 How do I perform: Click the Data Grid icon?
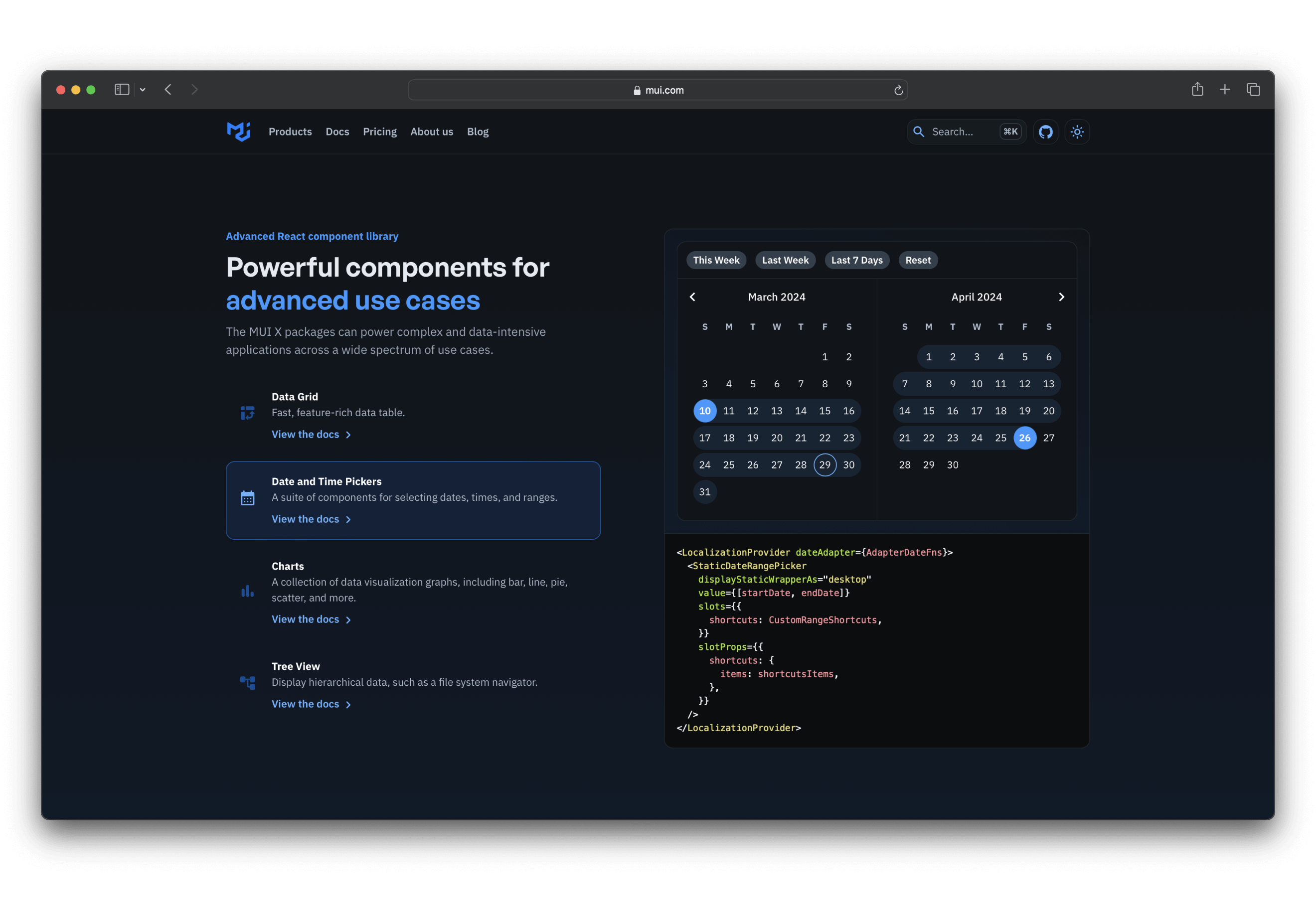pyautogui.click(x=248, y=413)
